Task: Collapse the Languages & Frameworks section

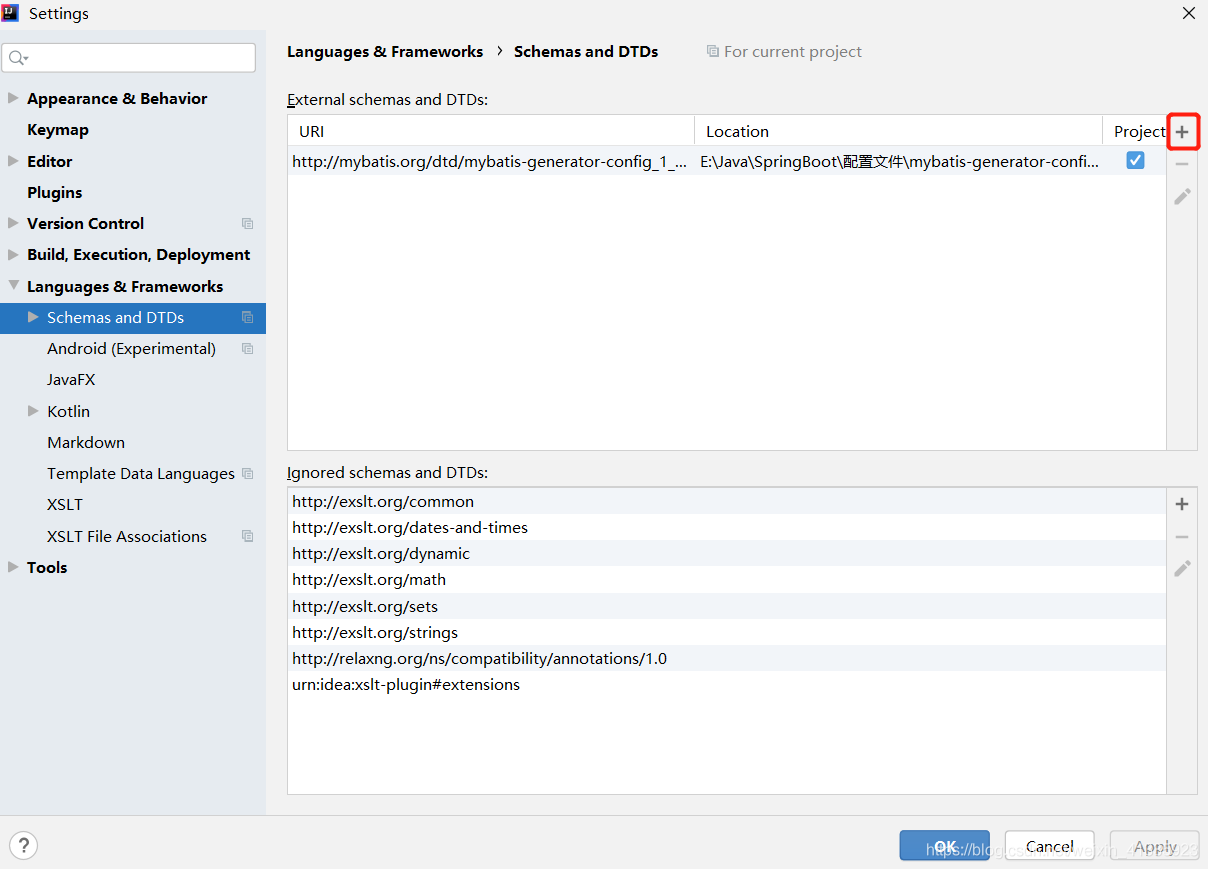Action: click(x=14, y=286)
